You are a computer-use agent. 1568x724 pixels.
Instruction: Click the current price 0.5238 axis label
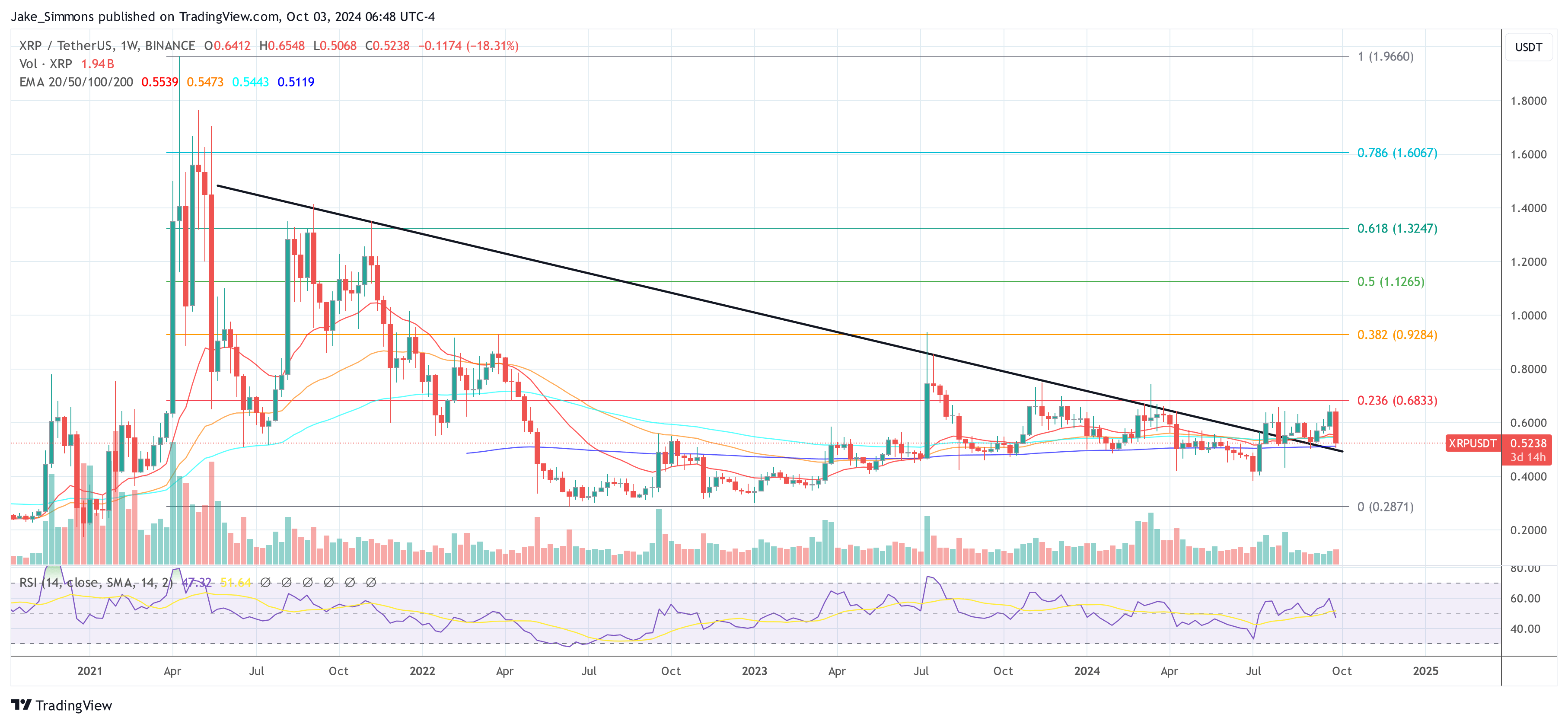pos(1528,443)
